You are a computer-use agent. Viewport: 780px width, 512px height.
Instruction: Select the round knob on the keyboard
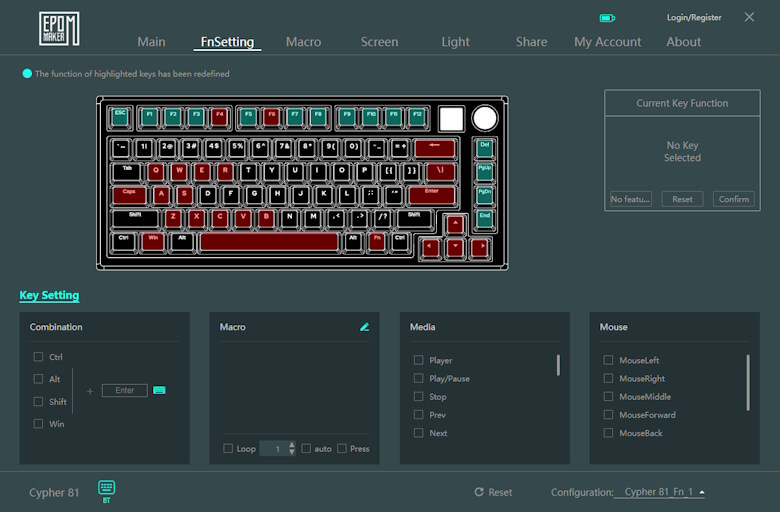coord(485,118)
